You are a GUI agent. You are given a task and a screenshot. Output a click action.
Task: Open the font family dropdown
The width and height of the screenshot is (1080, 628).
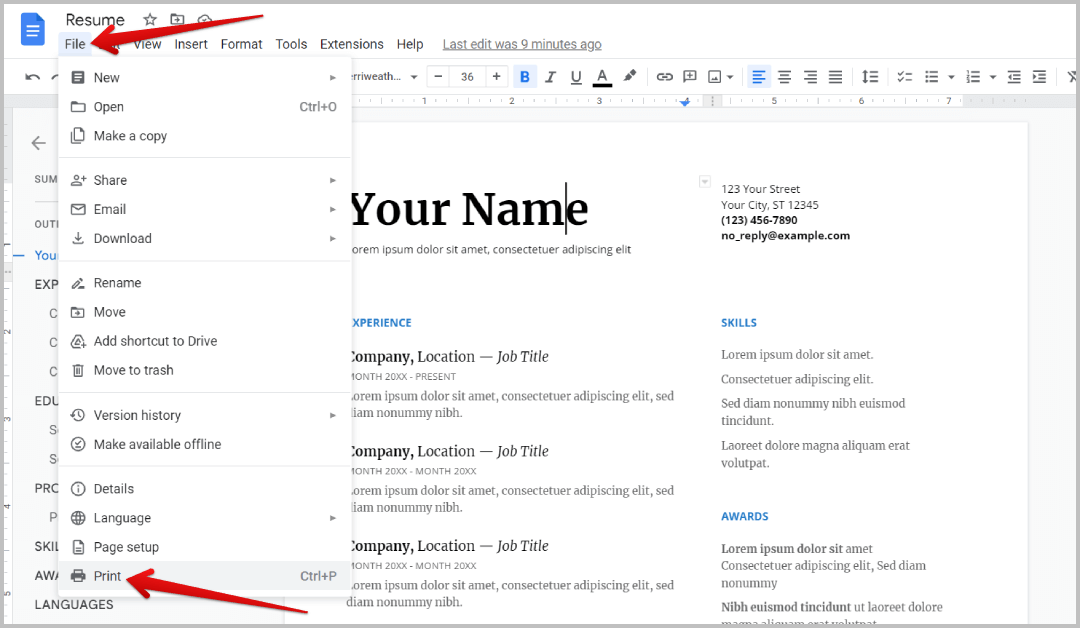click(382, 77)
